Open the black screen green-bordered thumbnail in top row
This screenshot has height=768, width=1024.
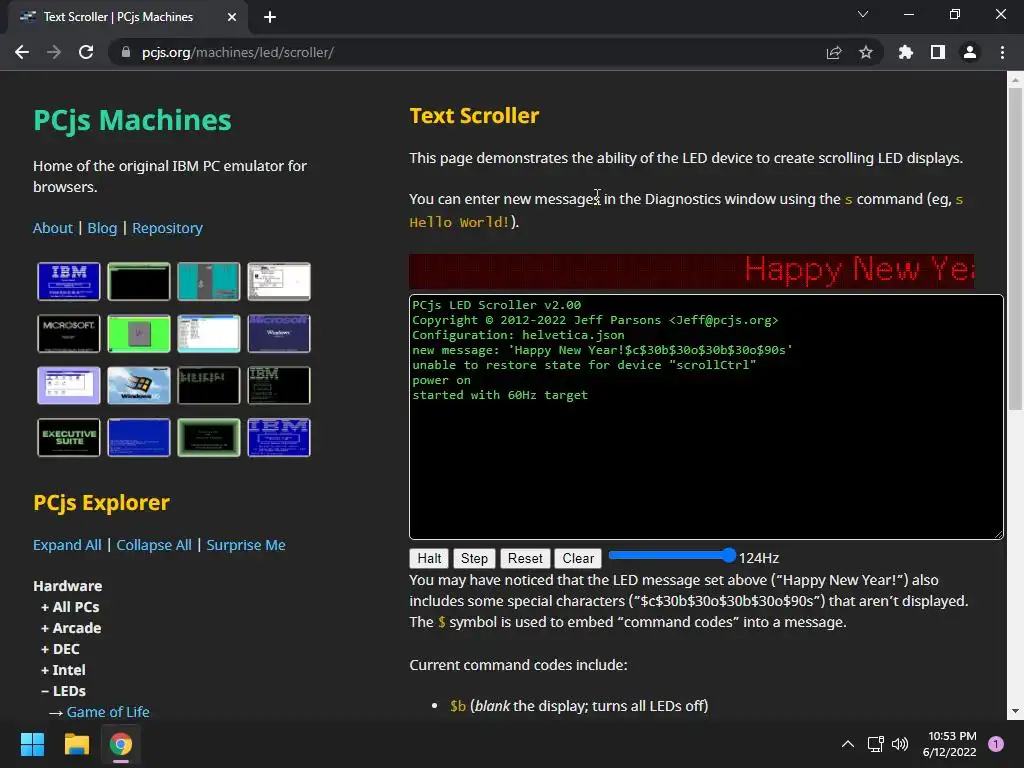pos(139,281)
